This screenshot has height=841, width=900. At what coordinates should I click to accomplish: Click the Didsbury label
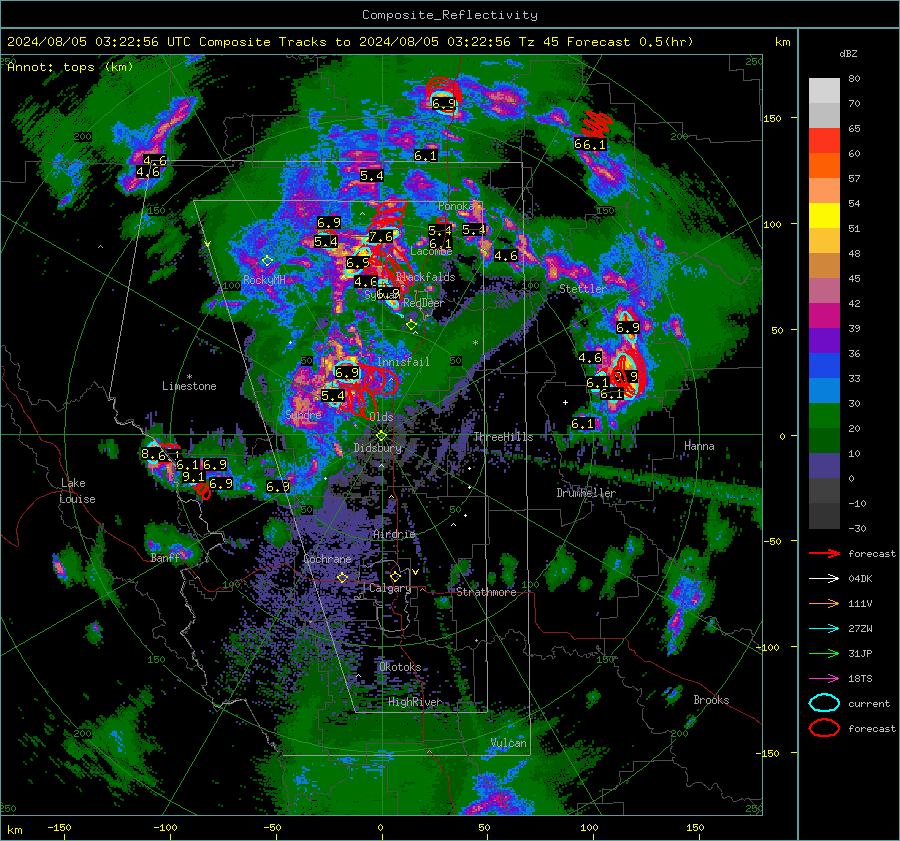click(x=377, y=448)
